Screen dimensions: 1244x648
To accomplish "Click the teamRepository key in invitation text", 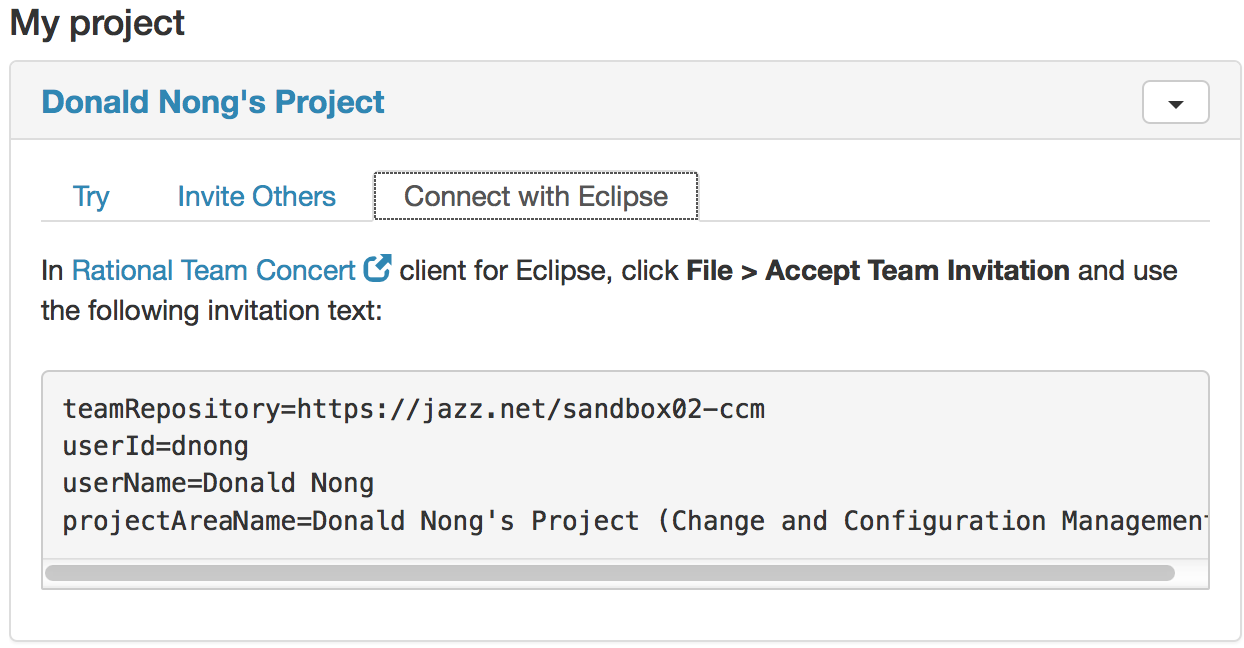I will pyautogui.click(x=173, y=409).
